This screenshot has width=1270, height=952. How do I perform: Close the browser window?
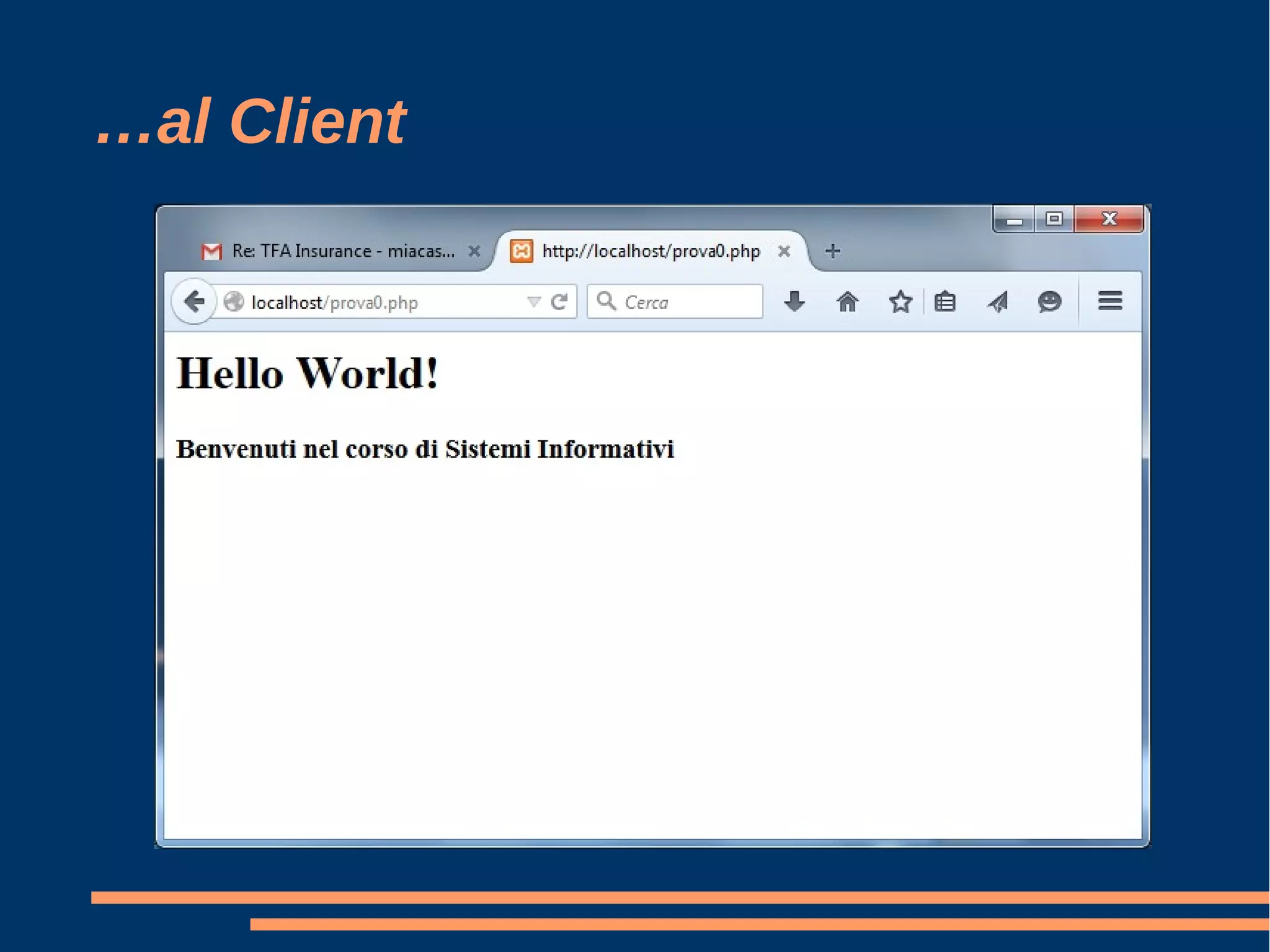pos(1109,219)
